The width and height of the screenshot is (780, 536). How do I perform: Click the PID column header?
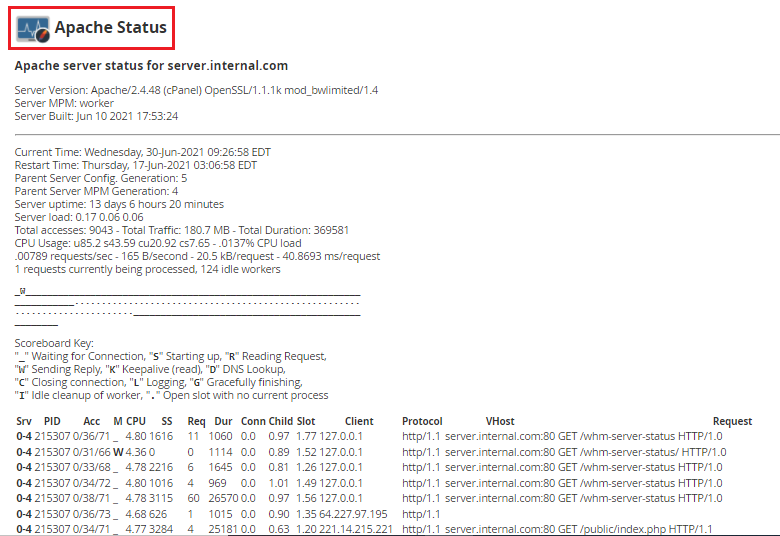click(x=52, y=421)
